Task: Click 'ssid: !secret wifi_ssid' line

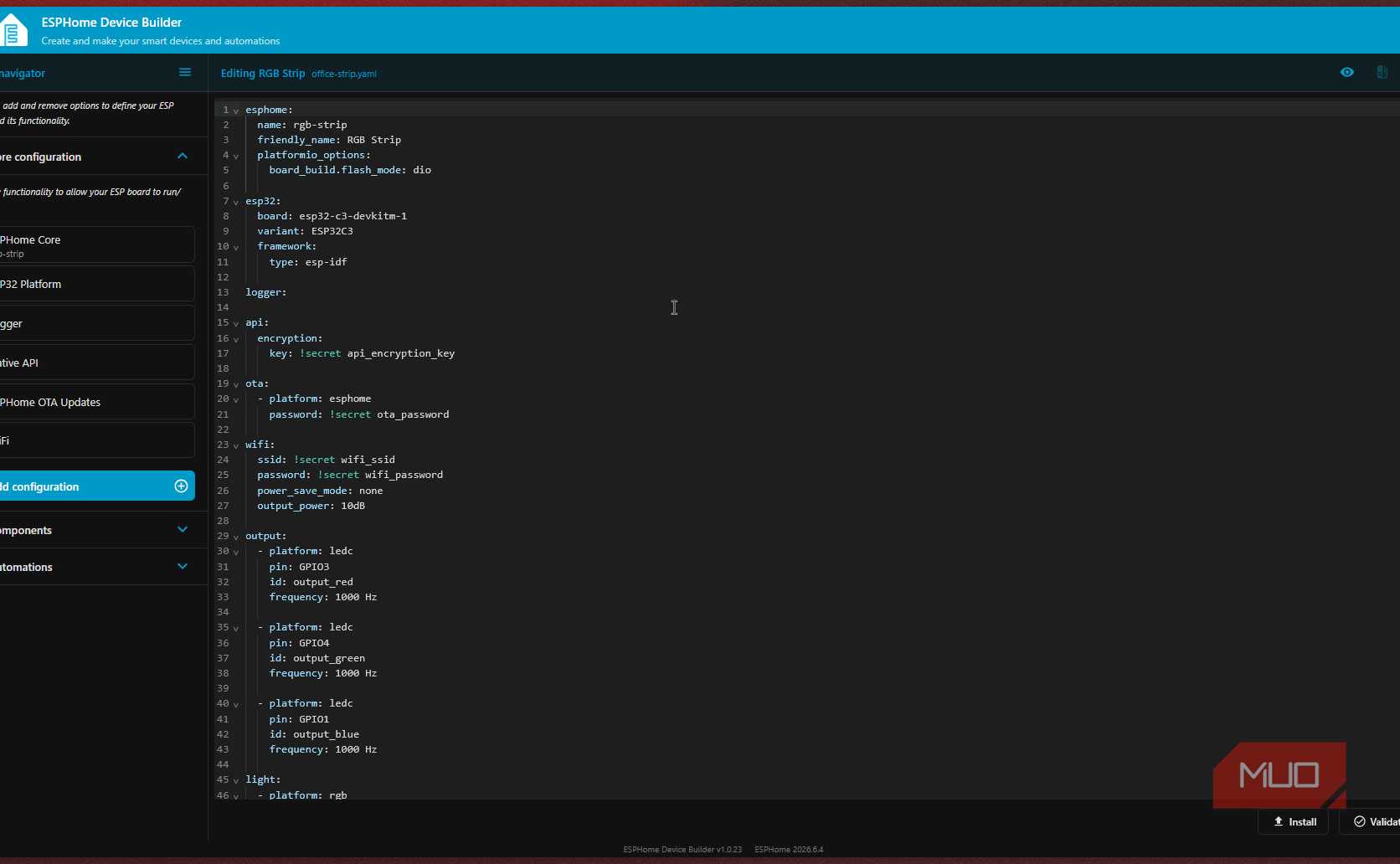Action: coord(327,460)
